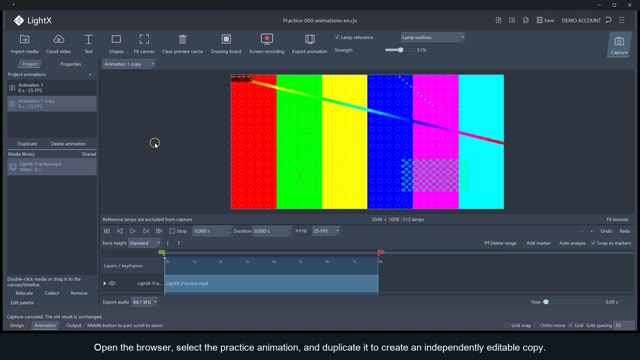The image size is (640, 360).
Task: Open the Cloud video tool
Action: coord(58,44)
